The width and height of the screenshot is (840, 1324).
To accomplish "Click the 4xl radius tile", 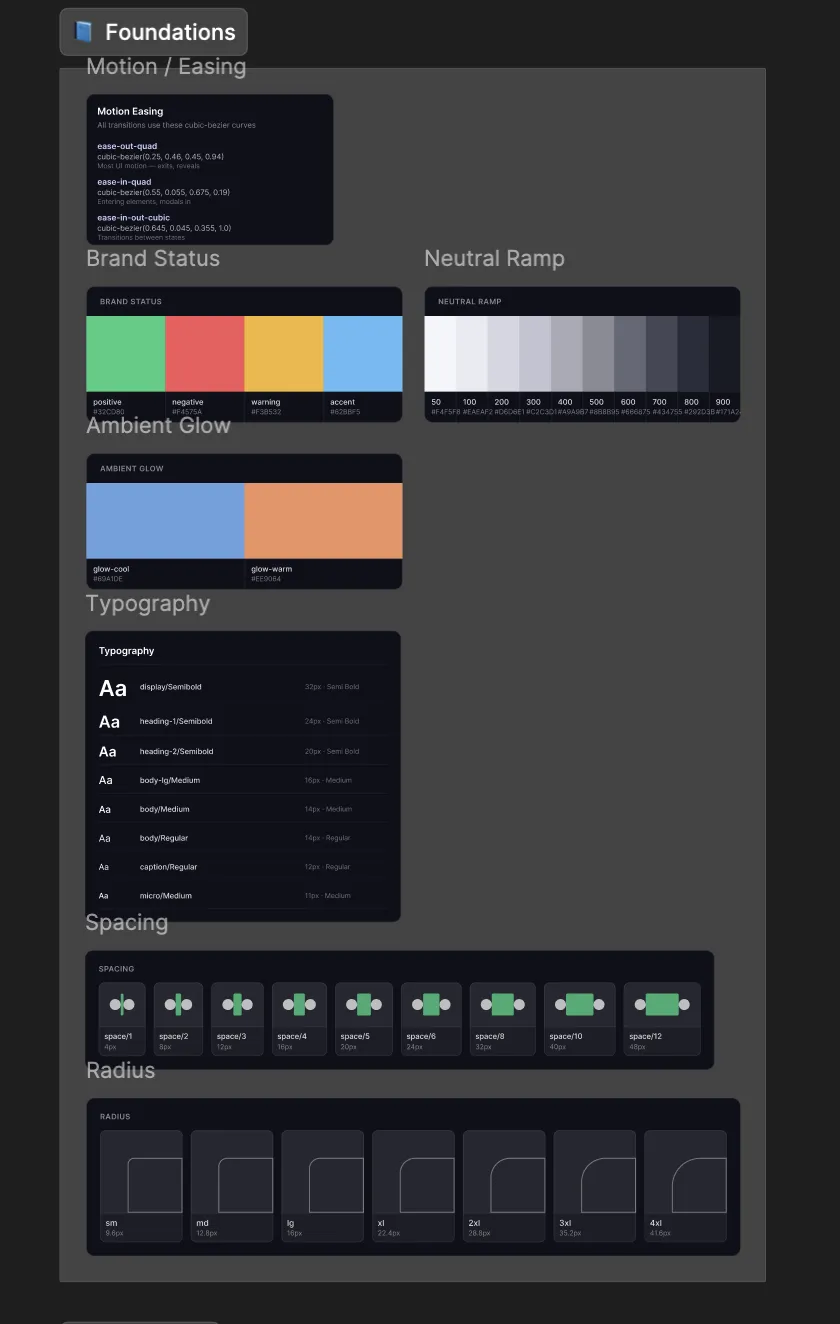I will pyautogui.click(x=686, y=1186).
